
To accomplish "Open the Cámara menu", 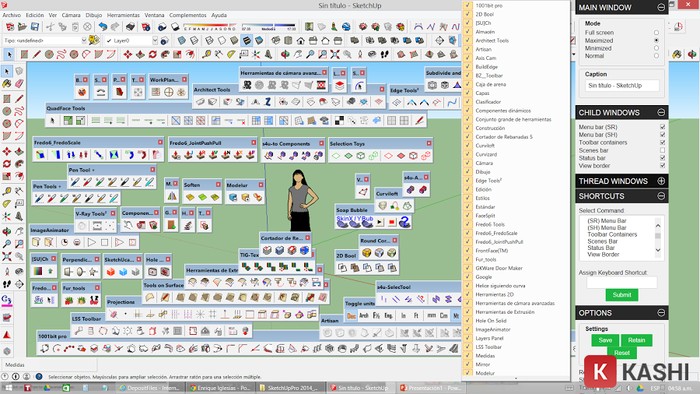I will point(71,15).
